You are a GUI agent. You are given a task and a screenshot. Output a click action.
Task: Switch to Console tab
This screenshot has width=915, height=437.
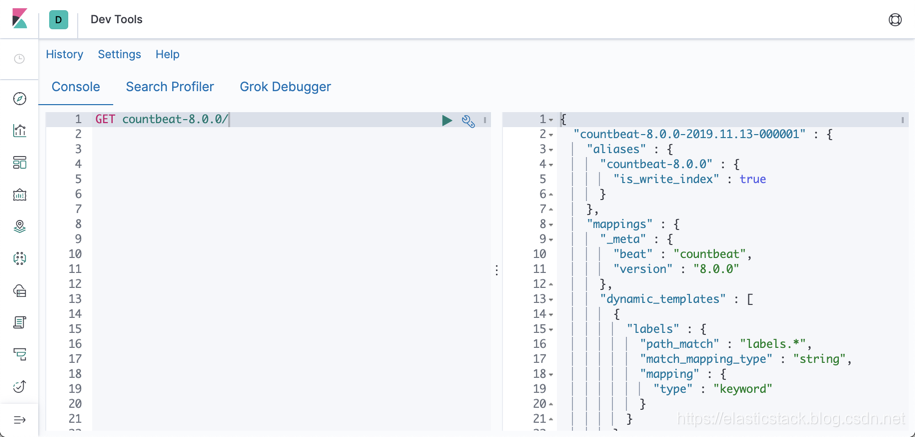point(76,87)
